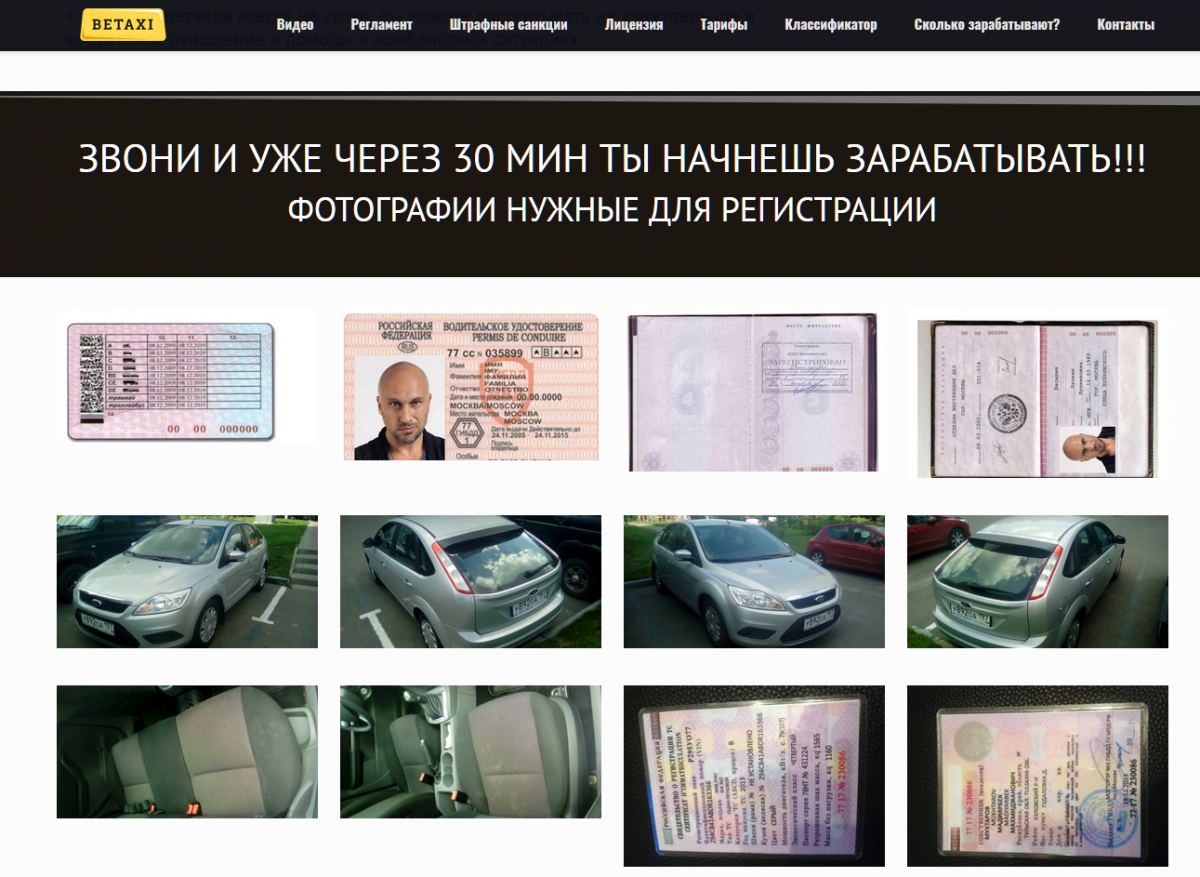Go to Штрафные санкции page
The height and width of the screenshot is (877, 1200).
(508, 25)
